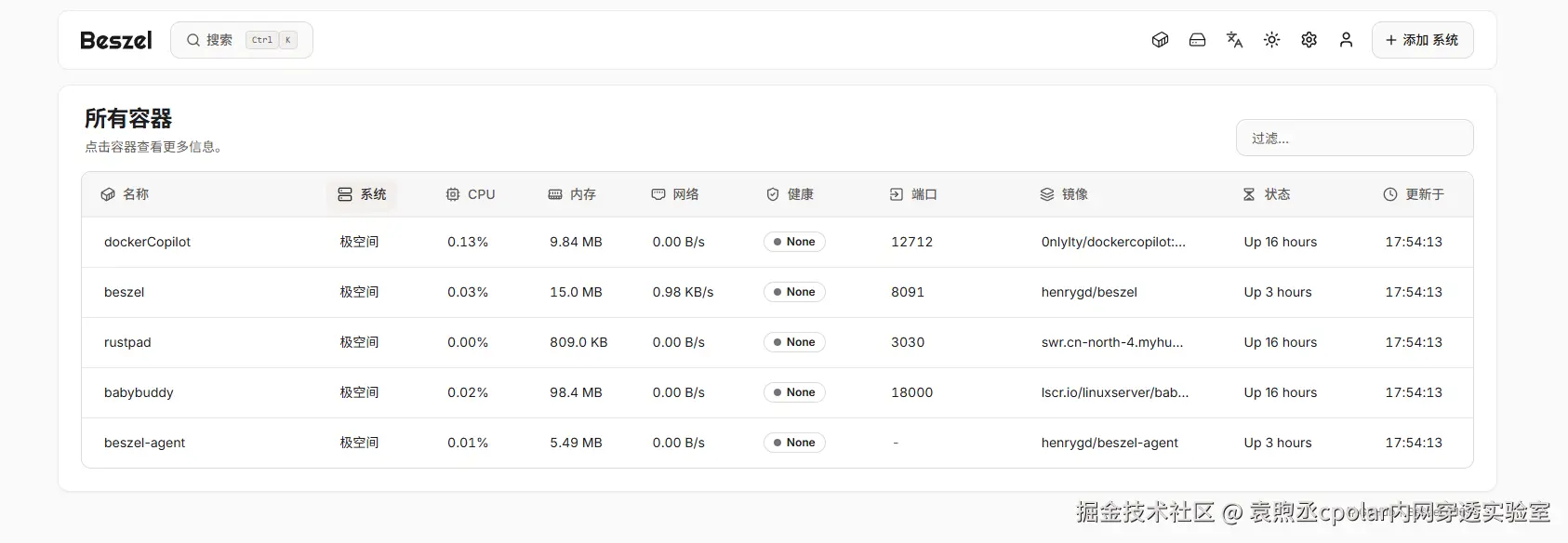
Task: Open the babybuddy container row
Action: (x=777, y=392)
